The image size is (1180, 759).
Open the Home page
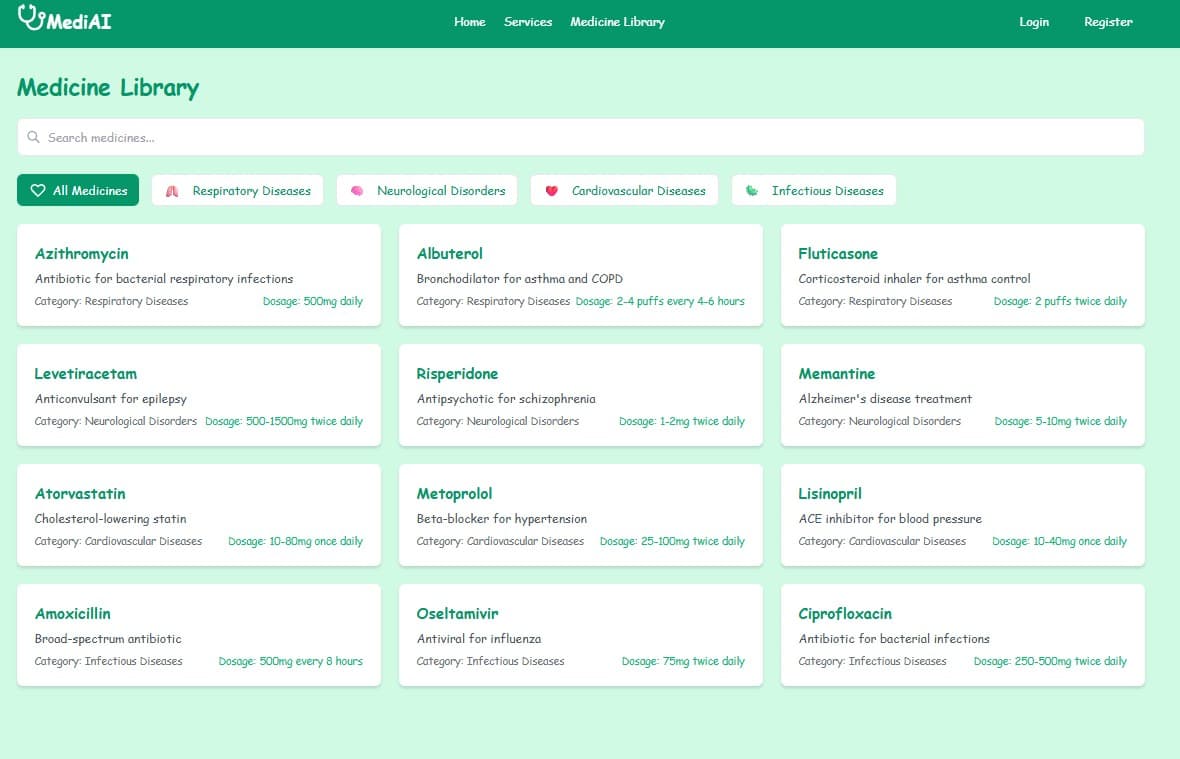tap(469, 22)
